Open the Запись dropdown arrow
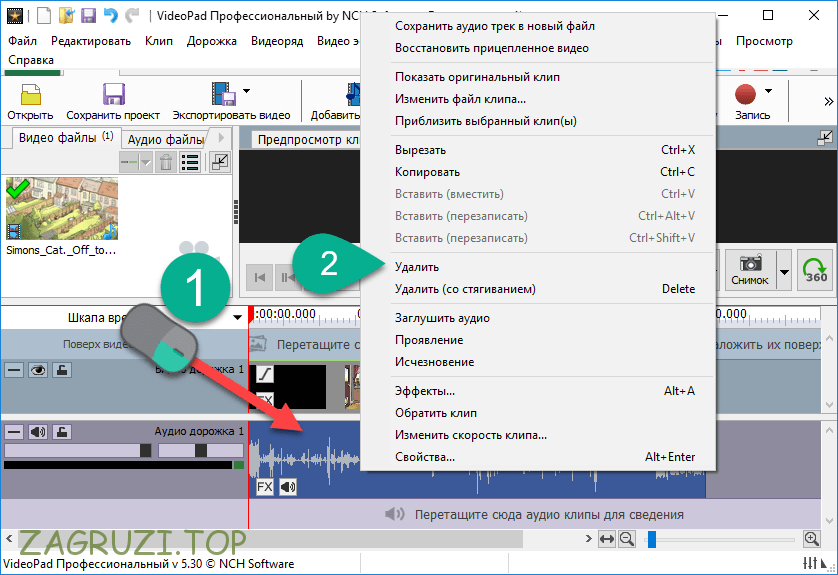 [x=768, y=91]
